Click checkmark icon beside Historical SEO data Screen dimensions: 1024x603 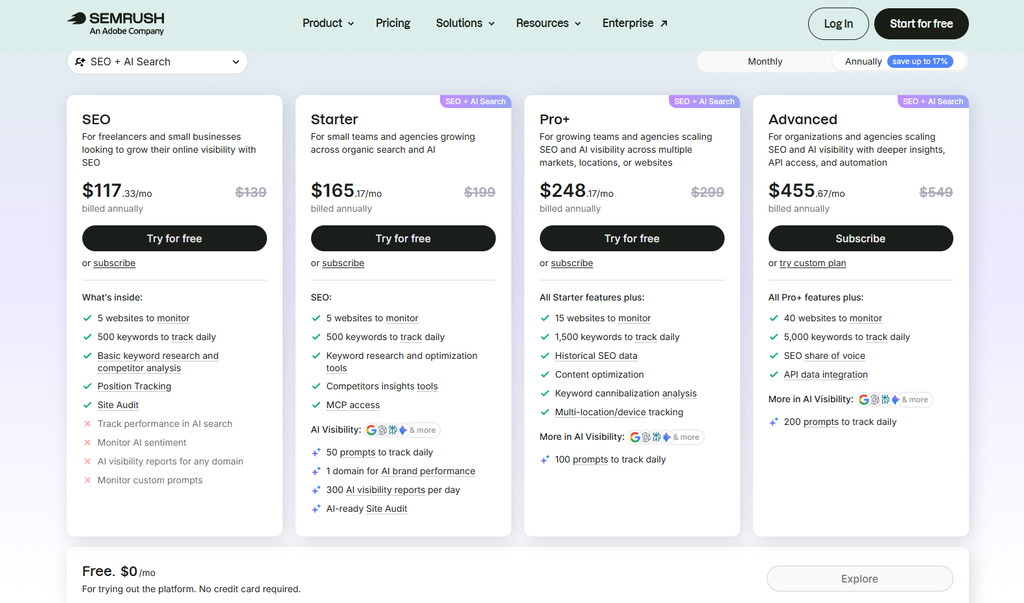[545, 355]
